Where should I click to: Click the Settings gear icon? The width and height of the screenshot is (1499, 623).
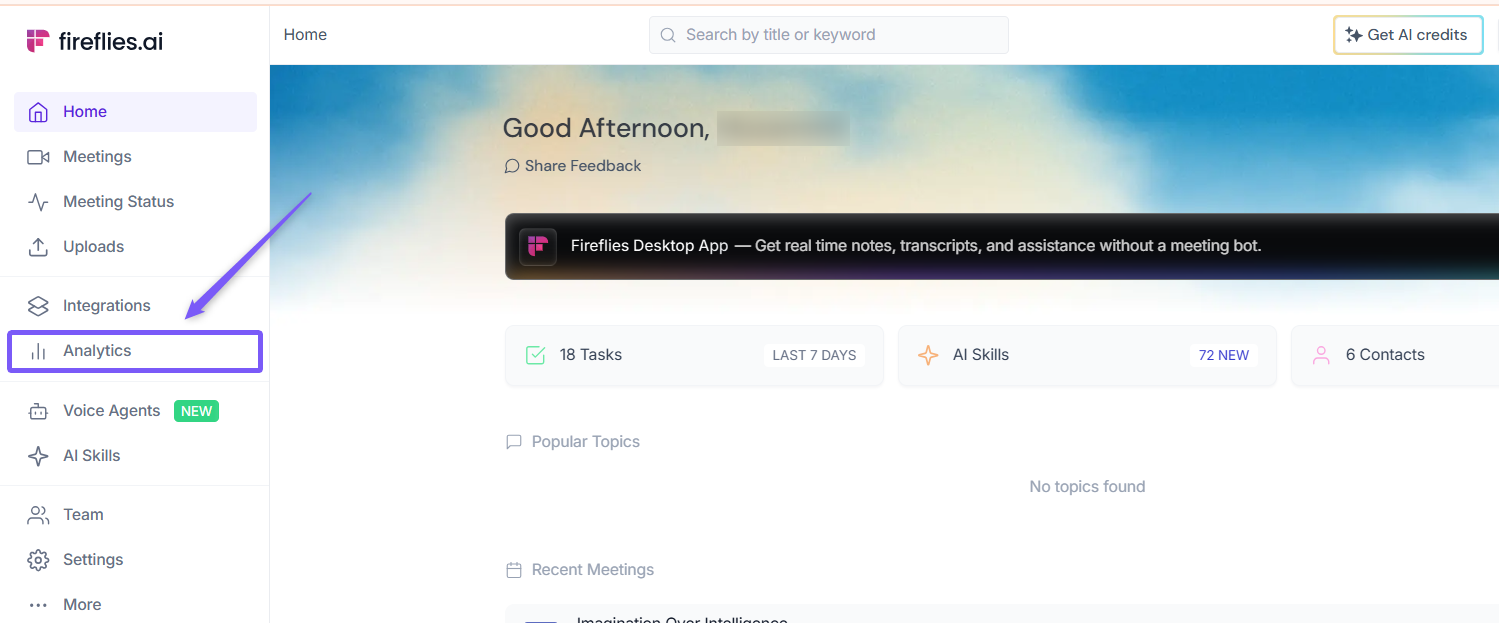[38, 560]
